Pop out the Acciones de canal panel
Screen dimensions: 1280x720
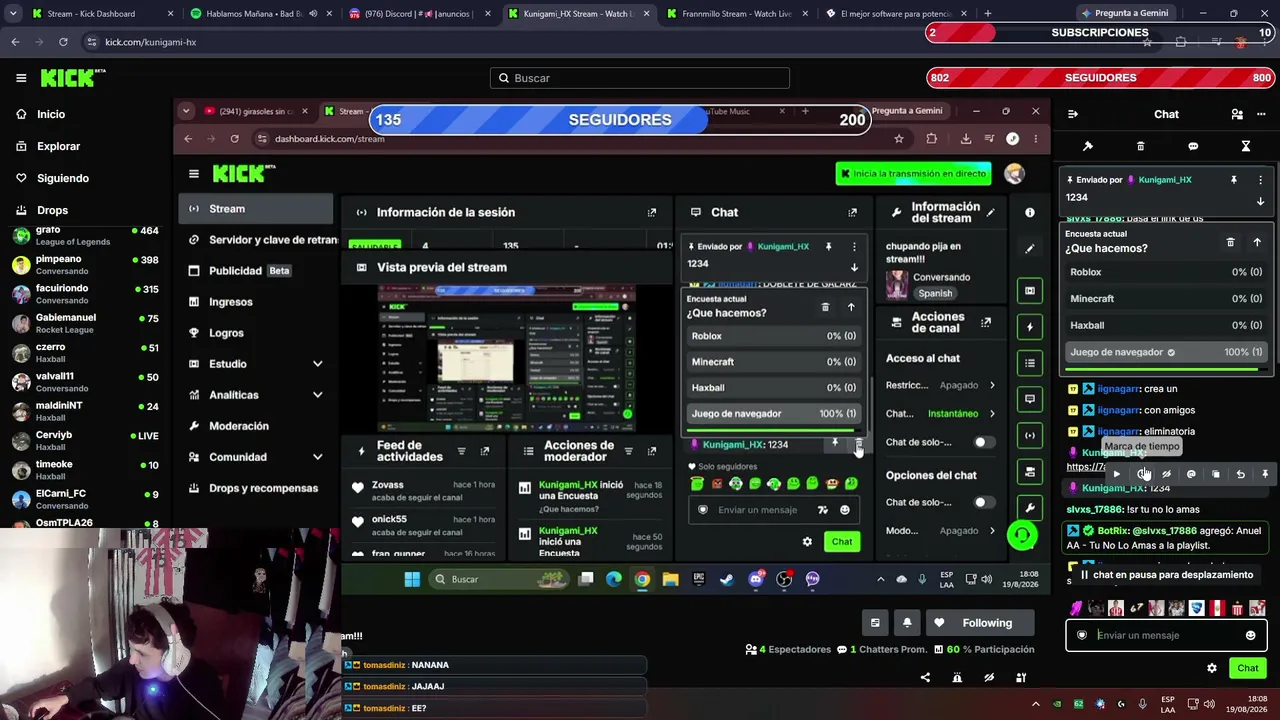click(986, 322)
